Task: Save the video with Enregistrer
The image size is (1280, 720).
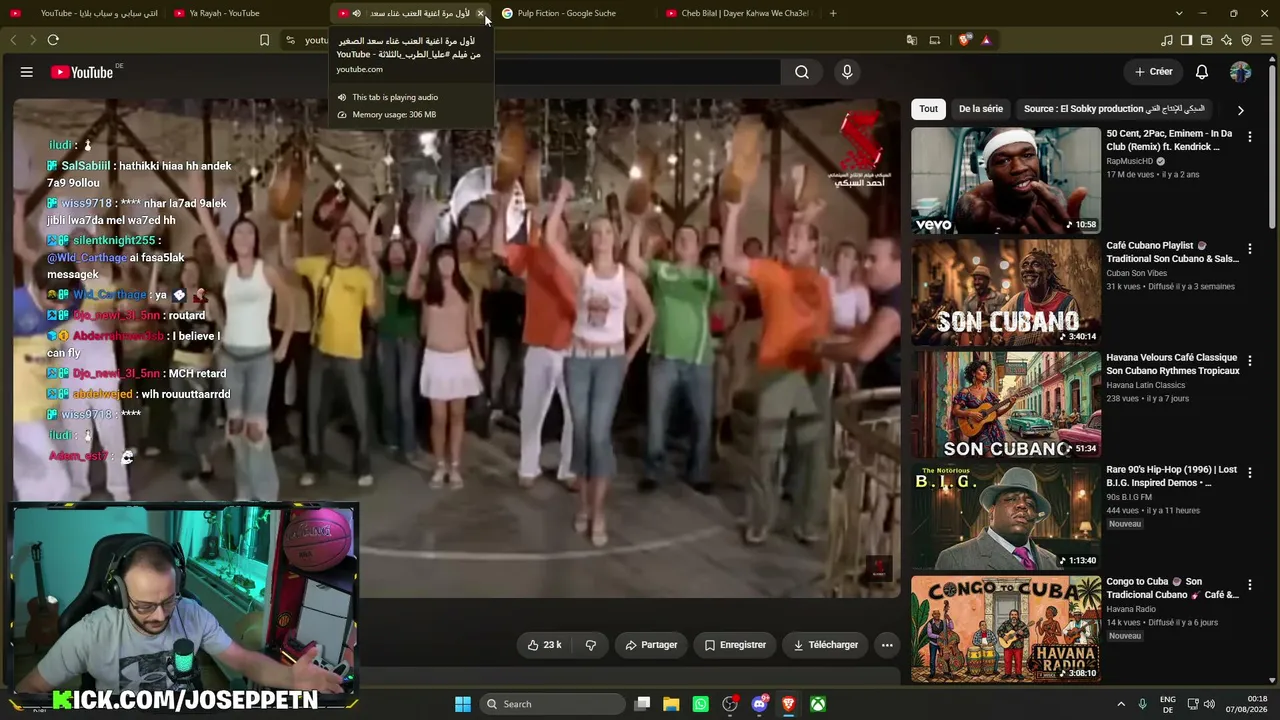Action: (735, 645)
